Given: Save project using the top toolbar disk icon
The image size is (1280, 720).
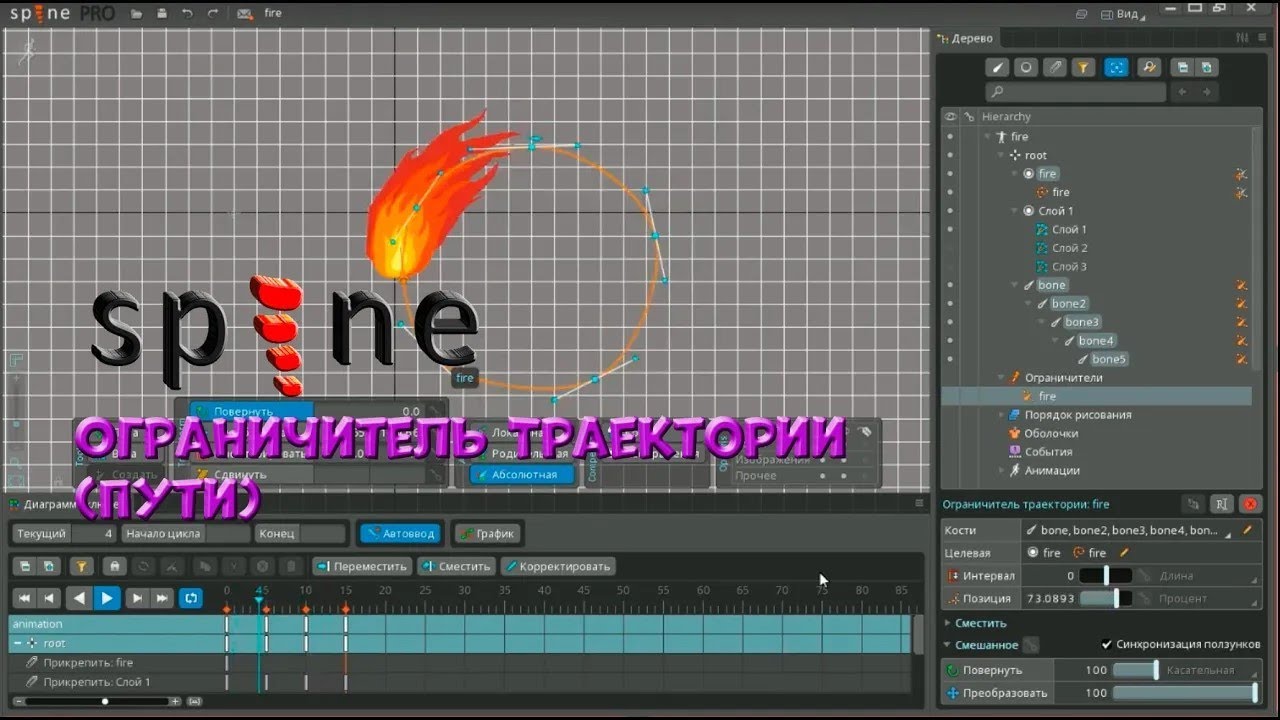Looking at the screenshot, I should 160,14.
